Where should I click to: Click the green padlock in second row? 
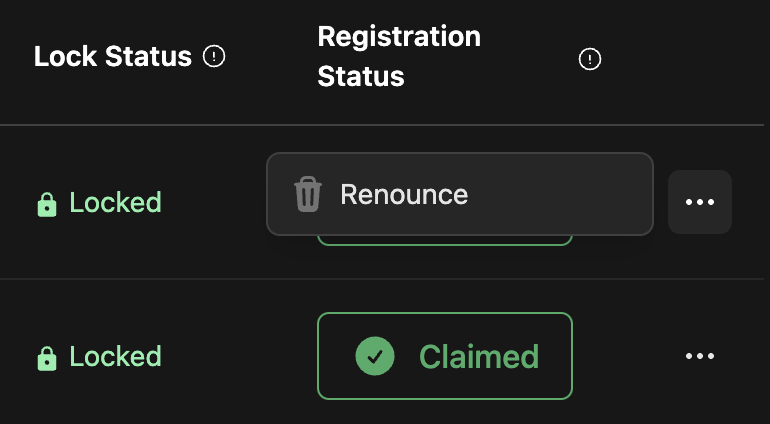click(46, 358)
